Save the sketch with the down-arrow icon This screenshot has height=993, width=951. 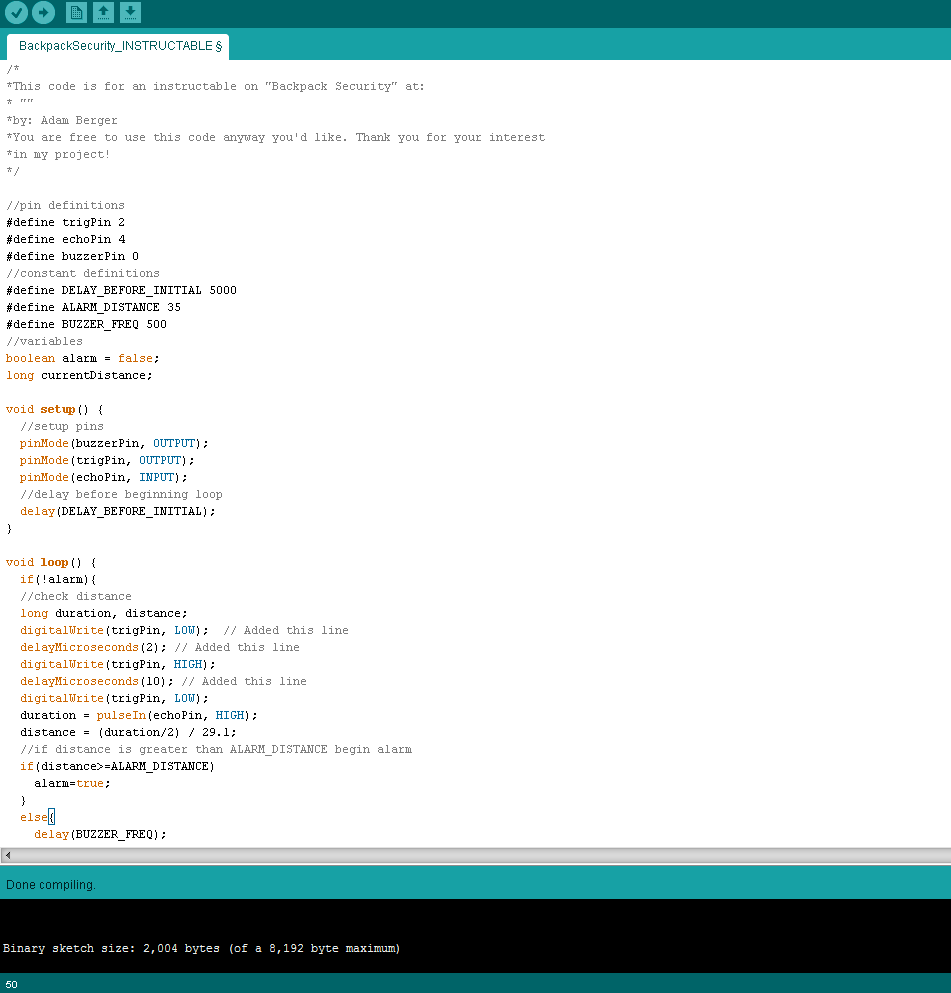pyautogui.click(x=131, y=12)
